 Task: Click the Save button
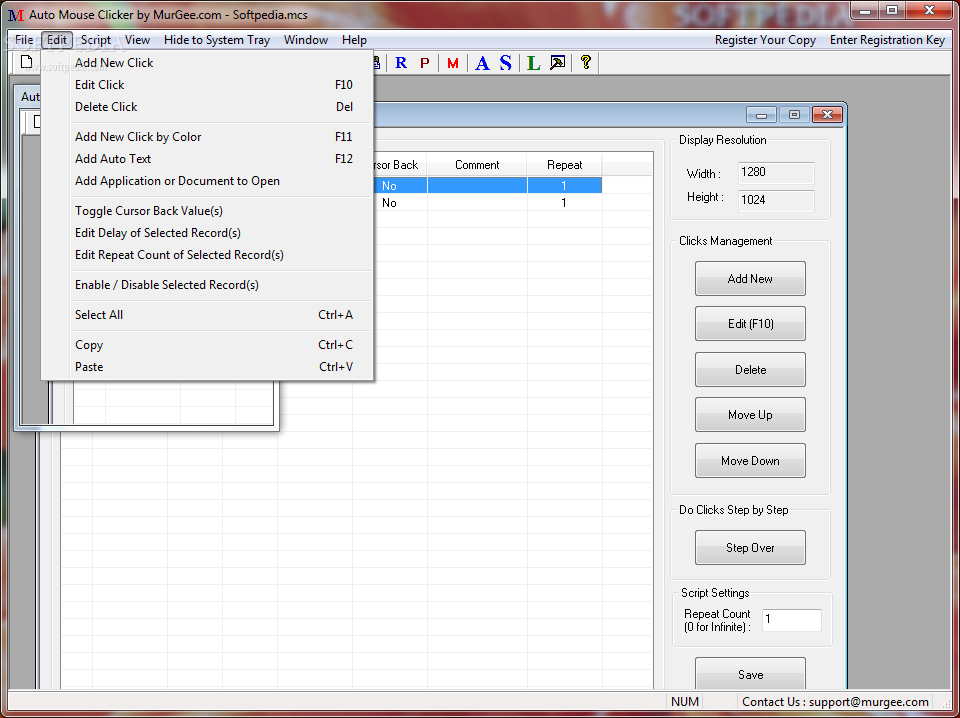tap(750, 674)
